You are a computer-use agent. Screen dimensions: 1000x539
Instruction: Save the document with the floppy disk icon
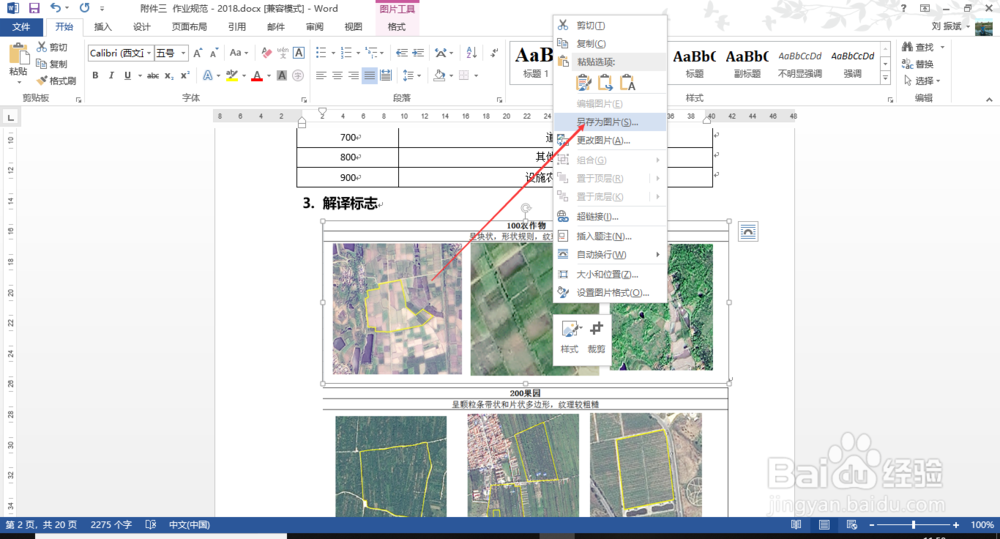click(x=34, y=8)
